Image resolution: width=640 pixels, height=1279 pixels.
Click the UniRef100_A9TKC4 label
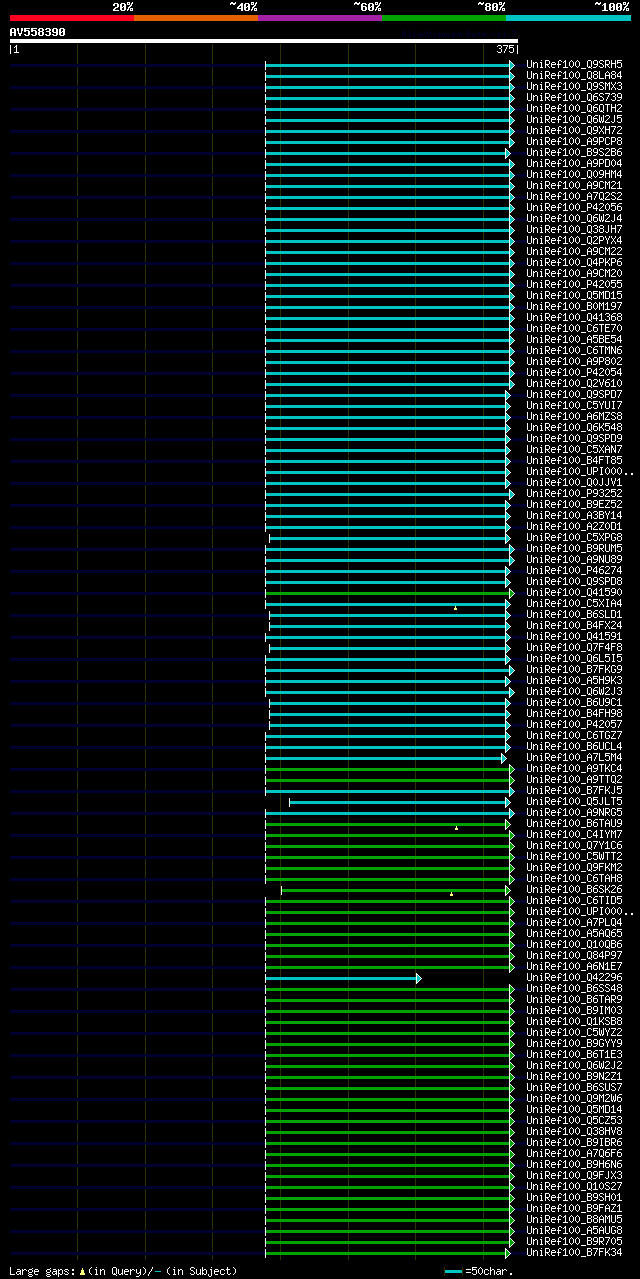[574, 768]
